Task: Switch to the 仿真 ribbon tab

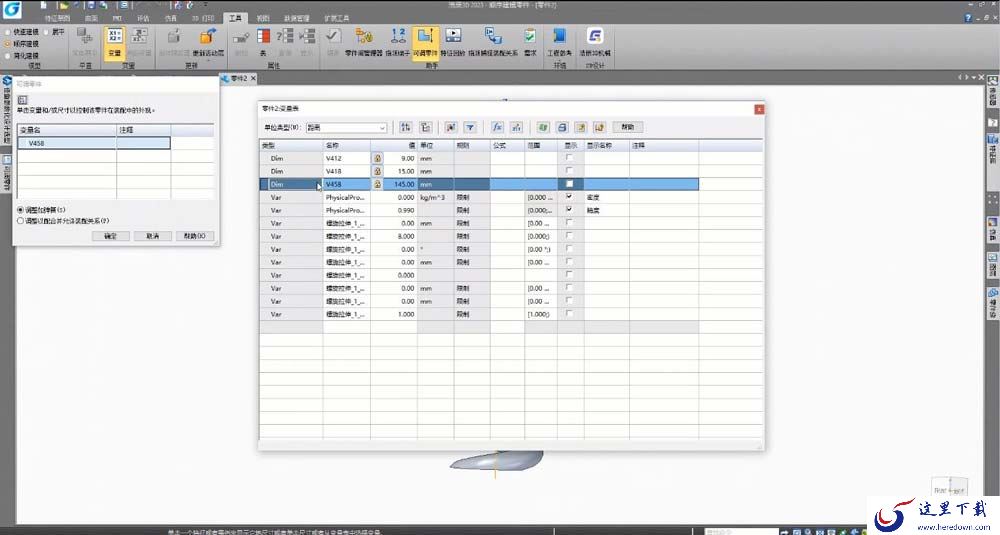Action: [x=171, y=18]
